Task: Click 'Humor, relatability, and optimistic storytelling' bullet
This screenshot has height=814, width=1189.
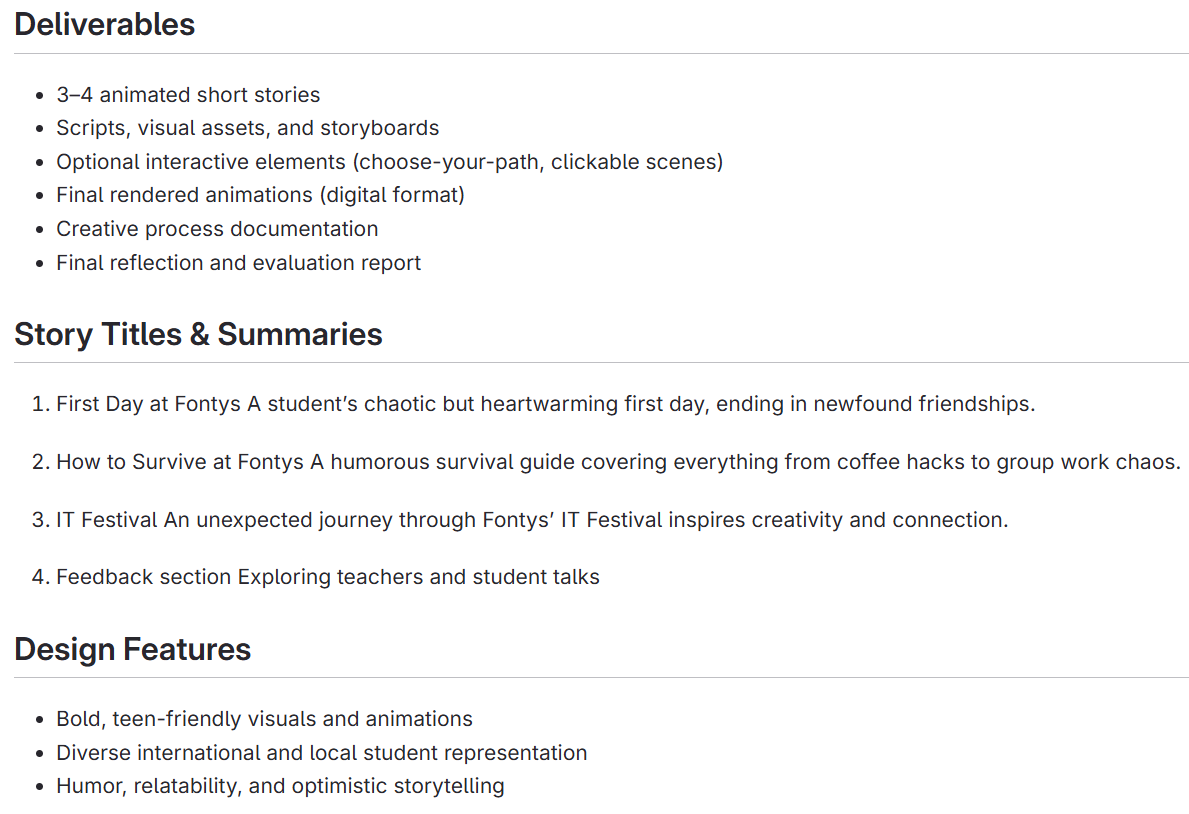Action: [x=280, y=786]
